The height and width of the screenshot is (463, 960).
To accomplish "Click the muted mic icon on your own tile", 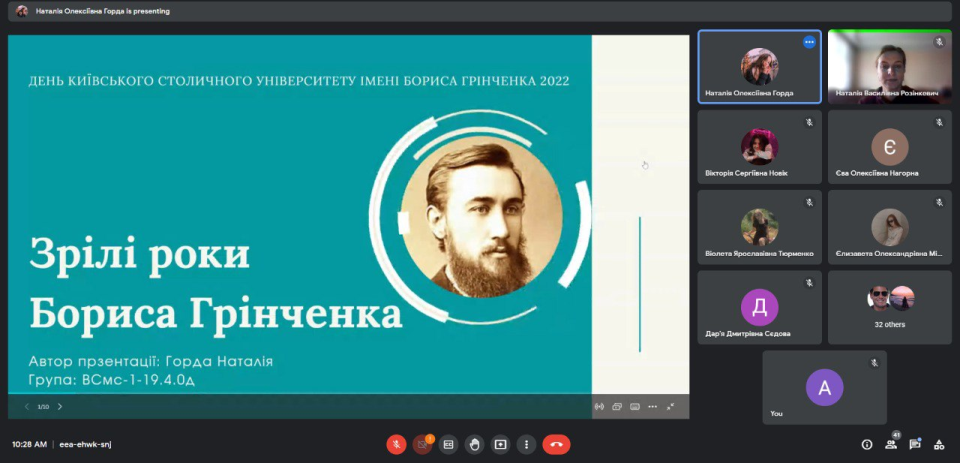I will [x=874, y=363].
